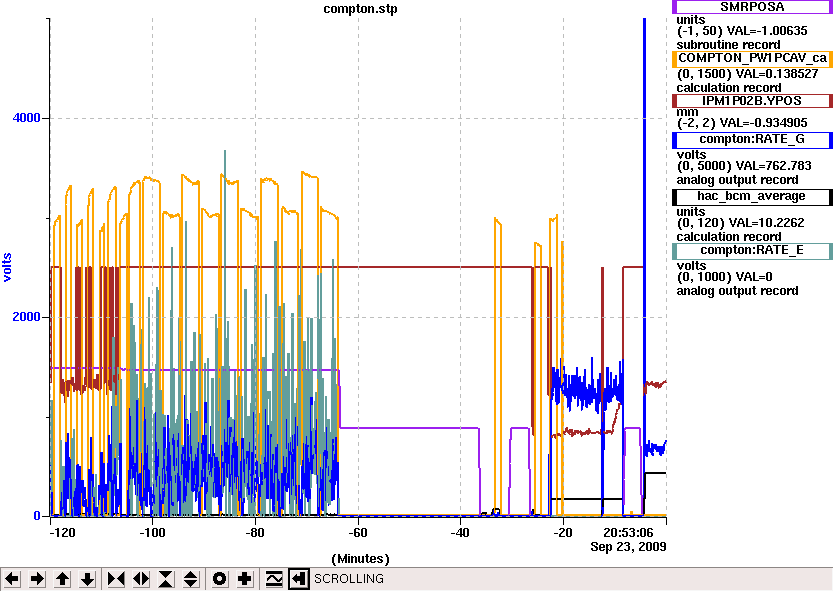The image size is (833, 591).
Task: Click the VAL=-0.934905 reading text
Action: coord(763,123)
